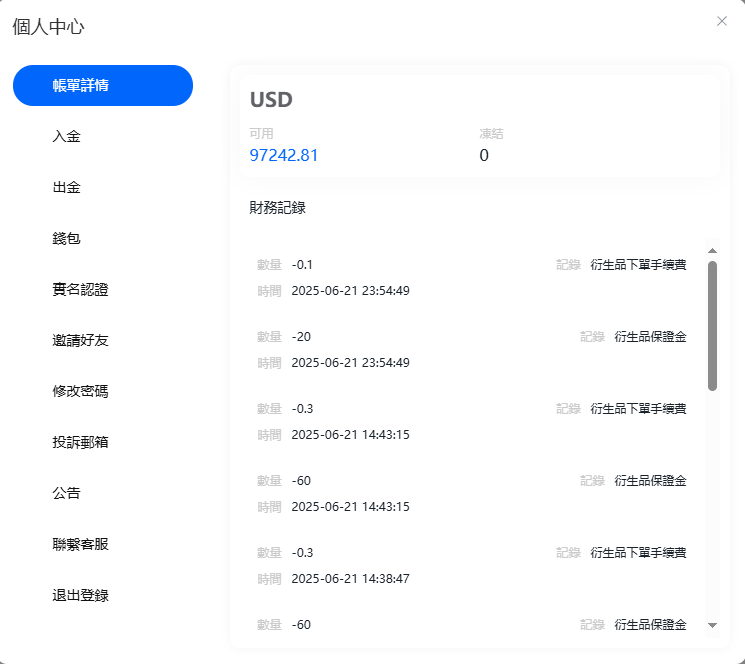Select the -20 衍生品保證金 record
Screen dimensions: 745x664
(471, 349)
